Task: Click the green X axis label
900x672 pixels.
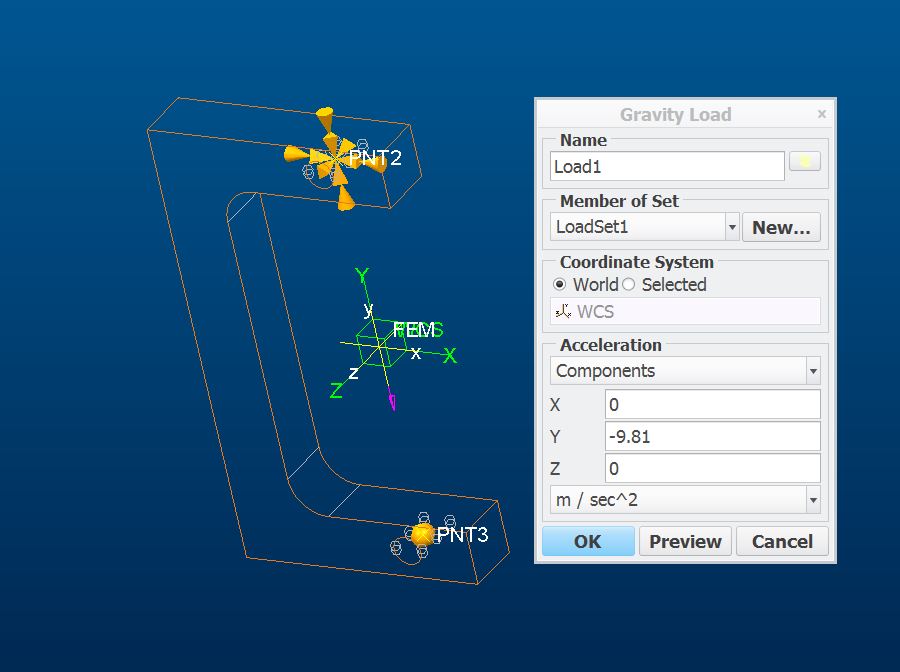Action: coord(449,356)
